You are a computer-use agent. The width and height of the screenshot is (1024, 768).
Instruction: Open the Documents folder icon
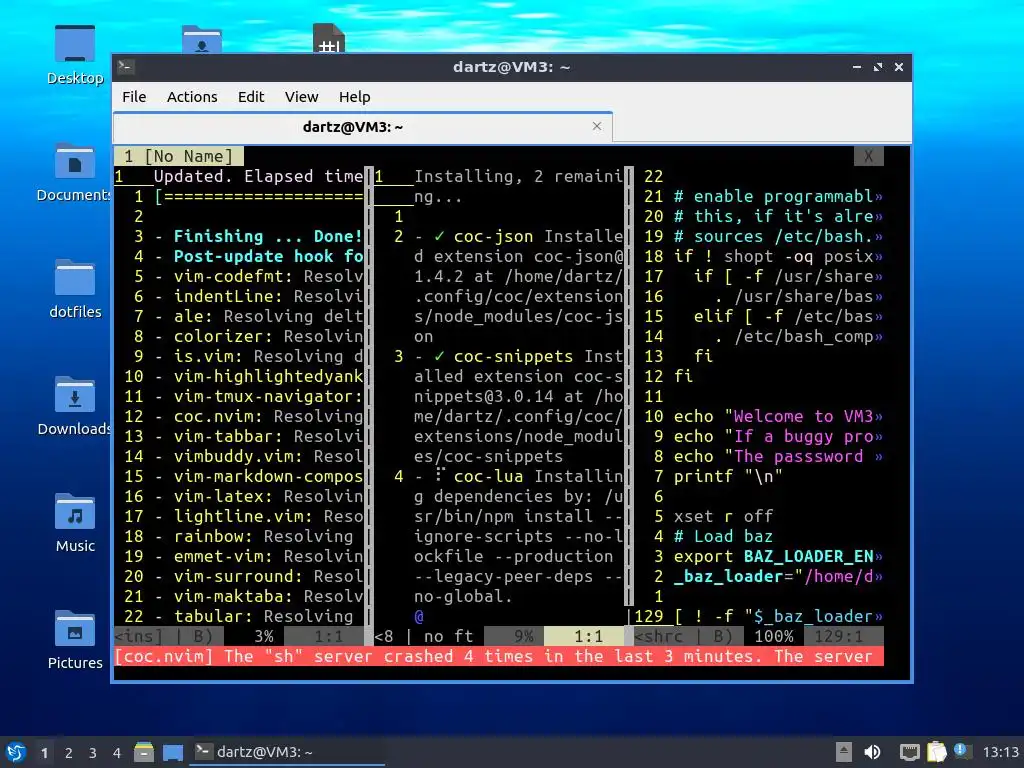pyautogui.click(x=74, y=161)
